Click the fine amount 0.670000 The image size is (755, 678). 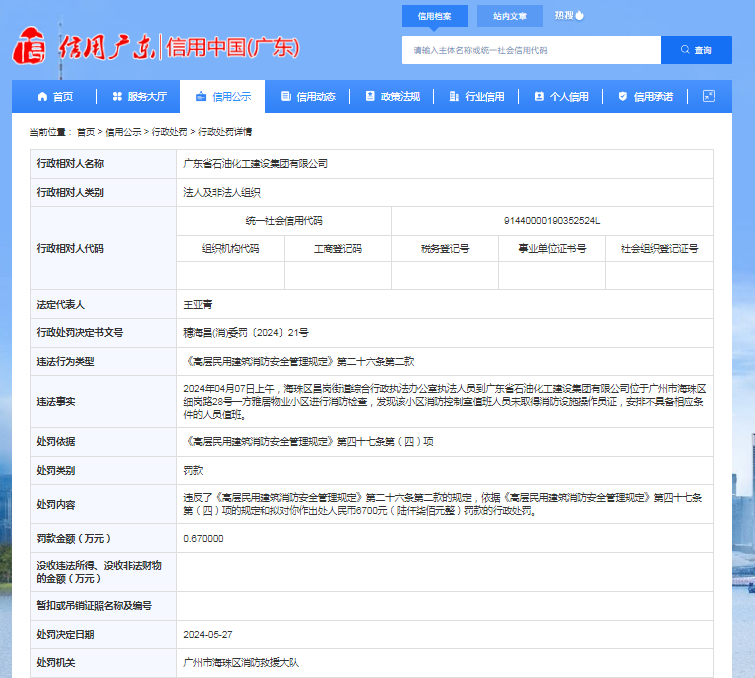[203, 539]
